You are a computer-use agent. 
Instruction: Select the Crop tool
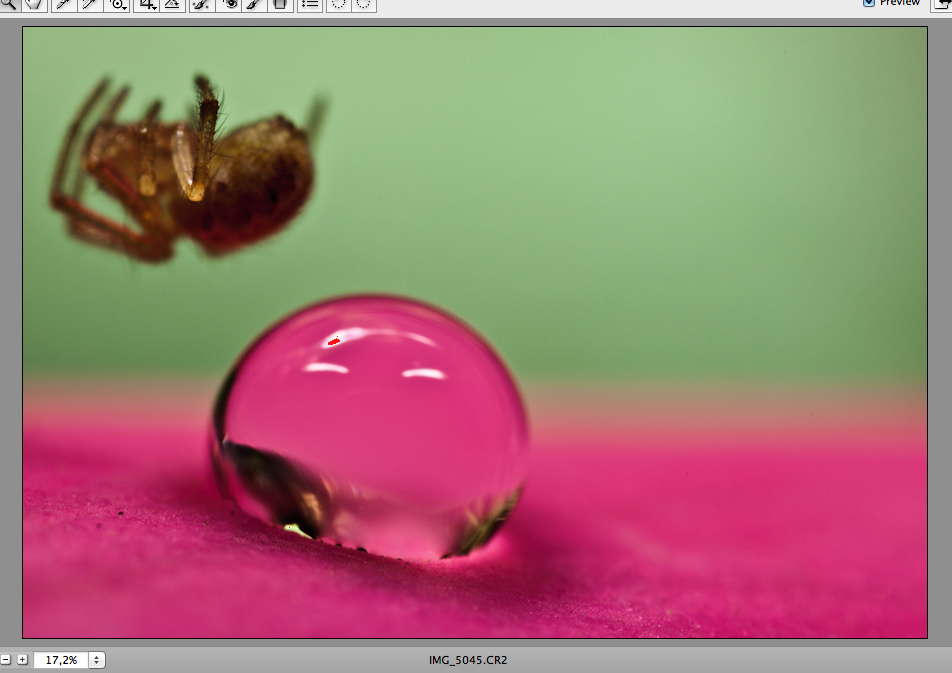[147, 4]
